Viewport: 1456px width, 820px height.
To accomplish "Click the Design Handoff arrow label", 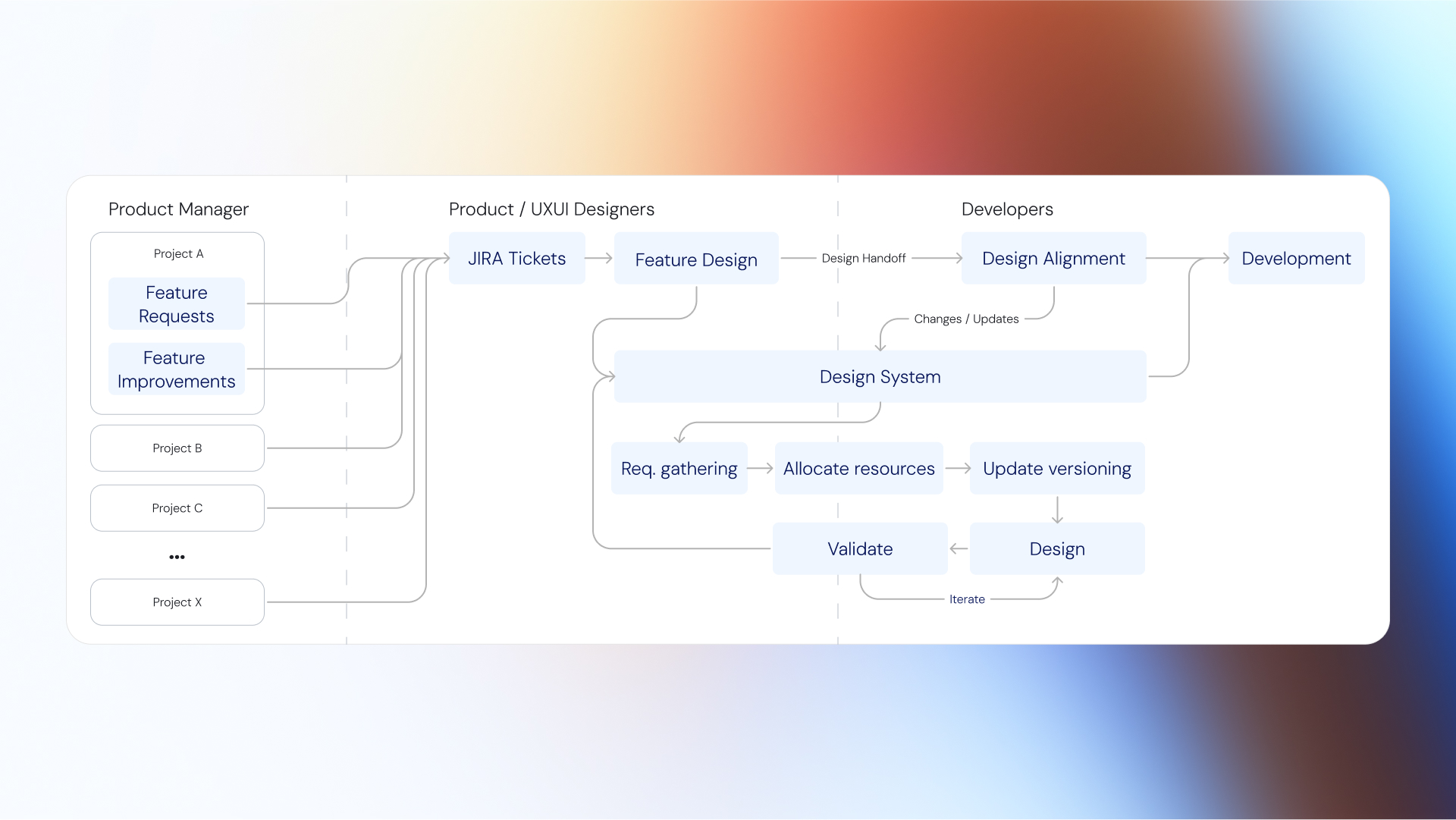I will coord(863,259).
